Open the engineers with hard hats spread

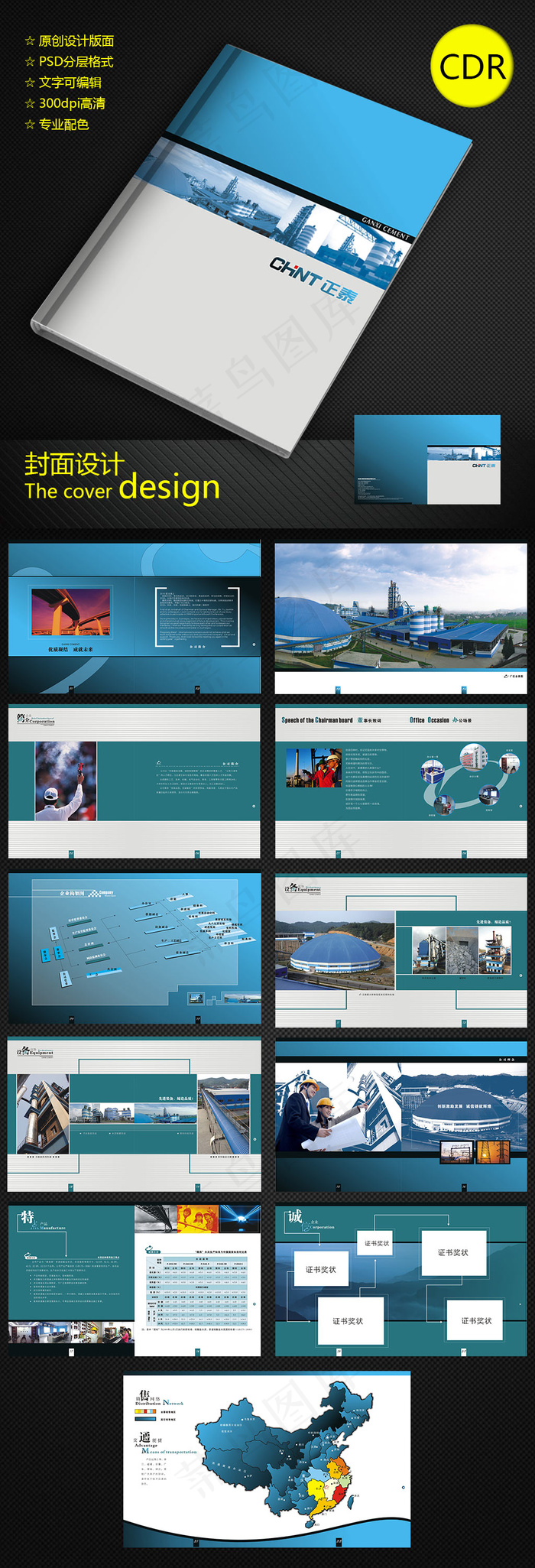pos(400,1115)
